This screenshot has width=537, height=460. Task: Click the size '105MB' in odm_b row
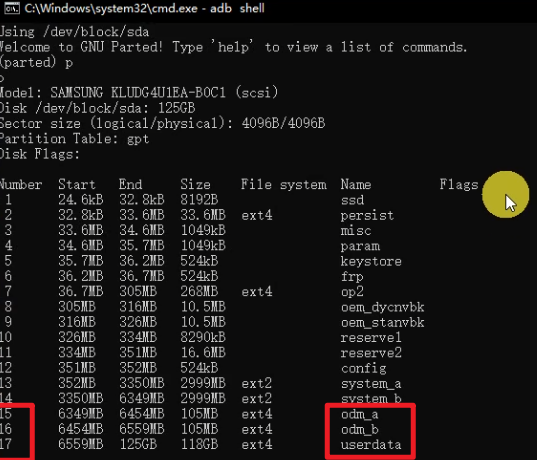click(199, 429)
